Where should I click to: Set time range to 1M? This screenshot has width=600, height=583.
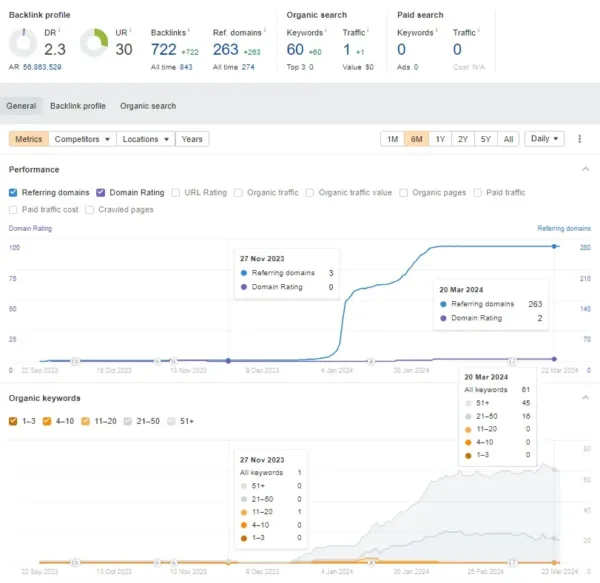[393, 139]
